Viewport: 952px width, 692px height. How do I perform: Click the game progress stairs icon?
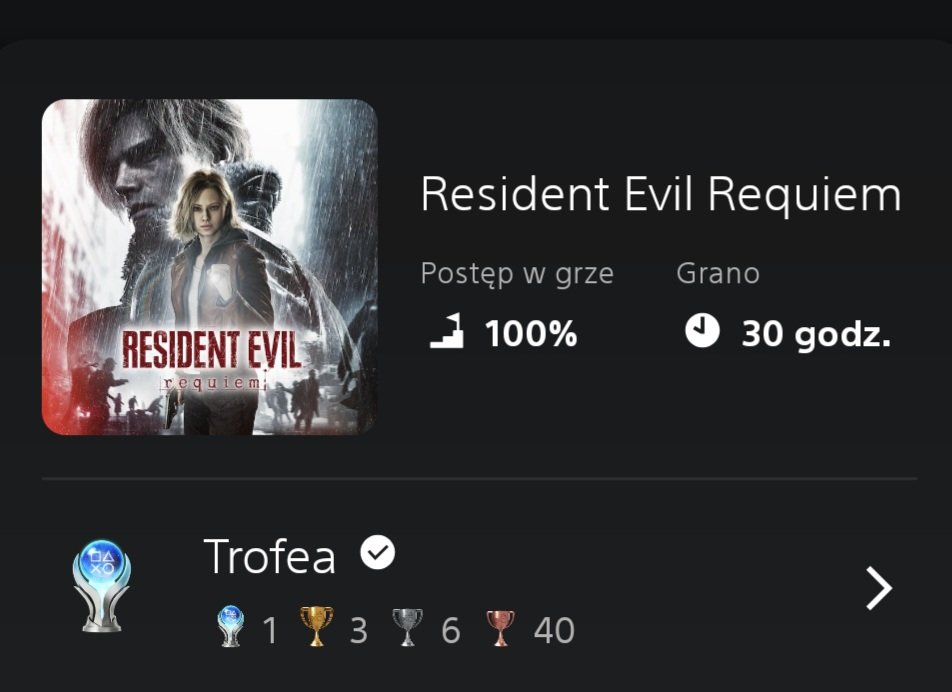tap(447, 331)
